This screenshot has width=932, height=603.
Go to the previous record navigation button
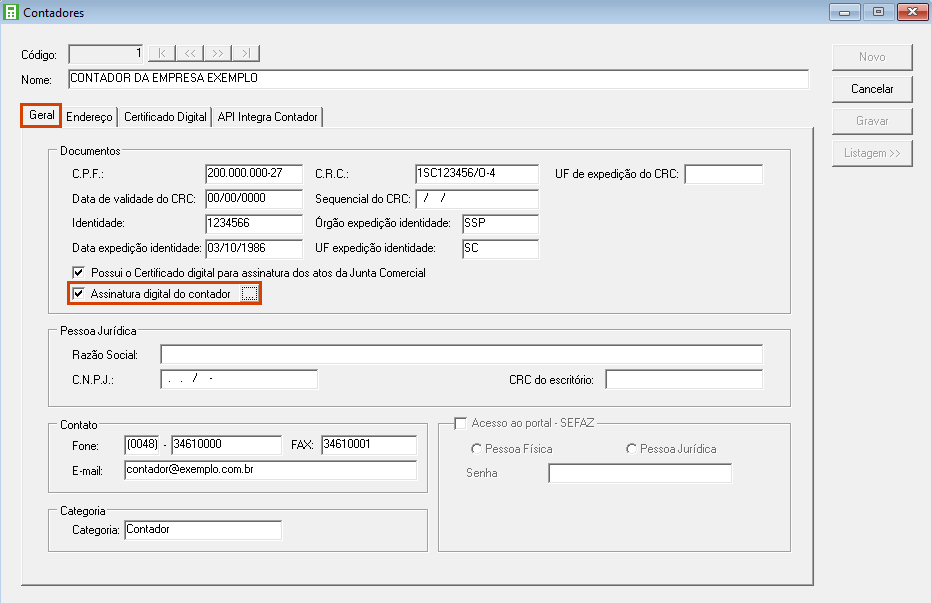(x=190, y=54)
